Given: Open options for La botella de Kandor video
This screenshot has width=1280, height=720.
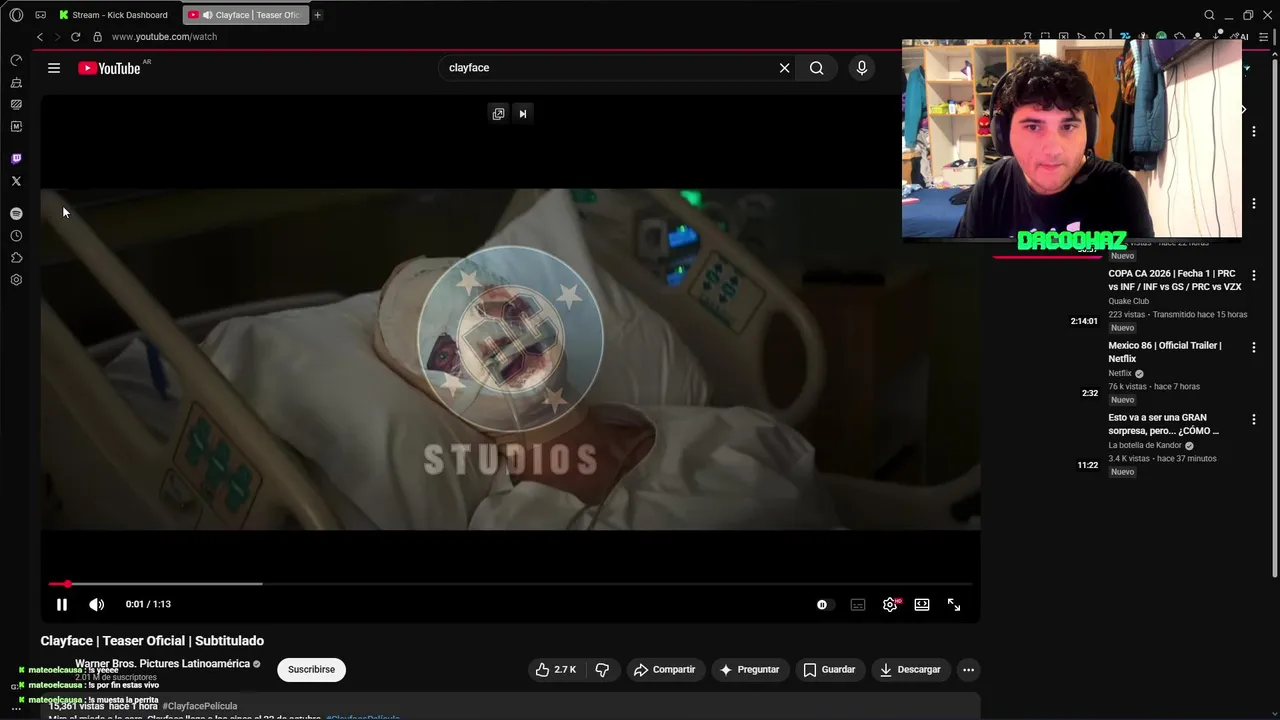Looking at the screenshot, I should (x=1254, y=419).
